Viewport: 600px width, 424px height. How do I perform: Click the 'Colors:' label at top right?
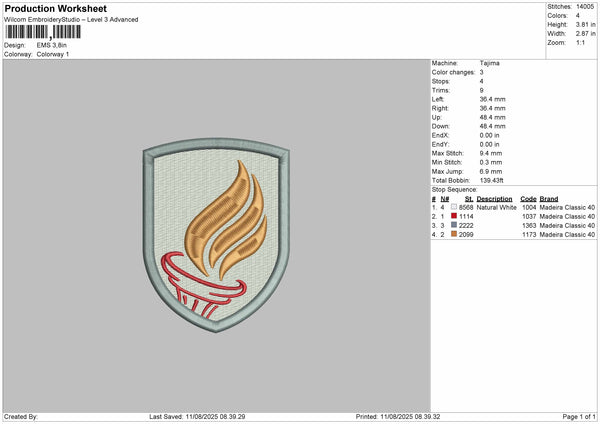pyautogui.click(x=558, y=16)
